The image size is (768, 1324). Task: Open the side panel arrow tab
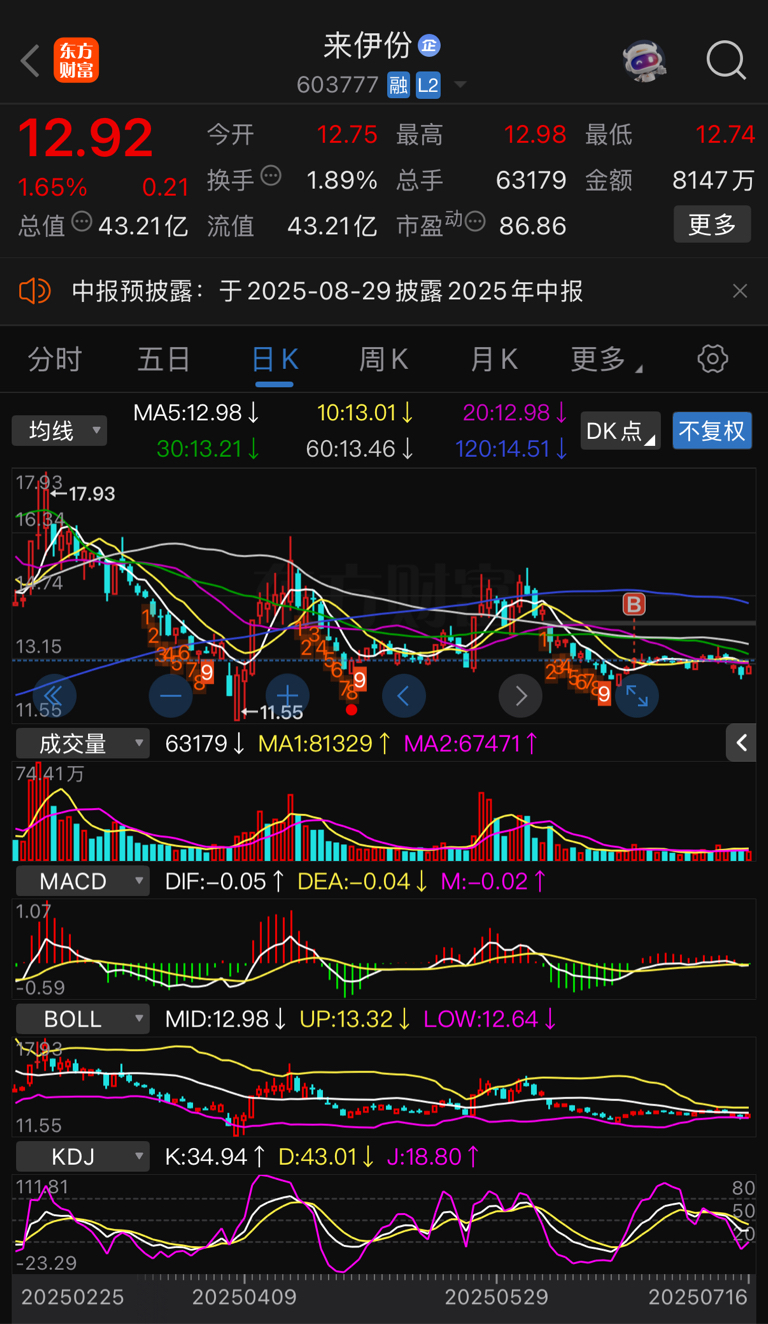[741, 742]
